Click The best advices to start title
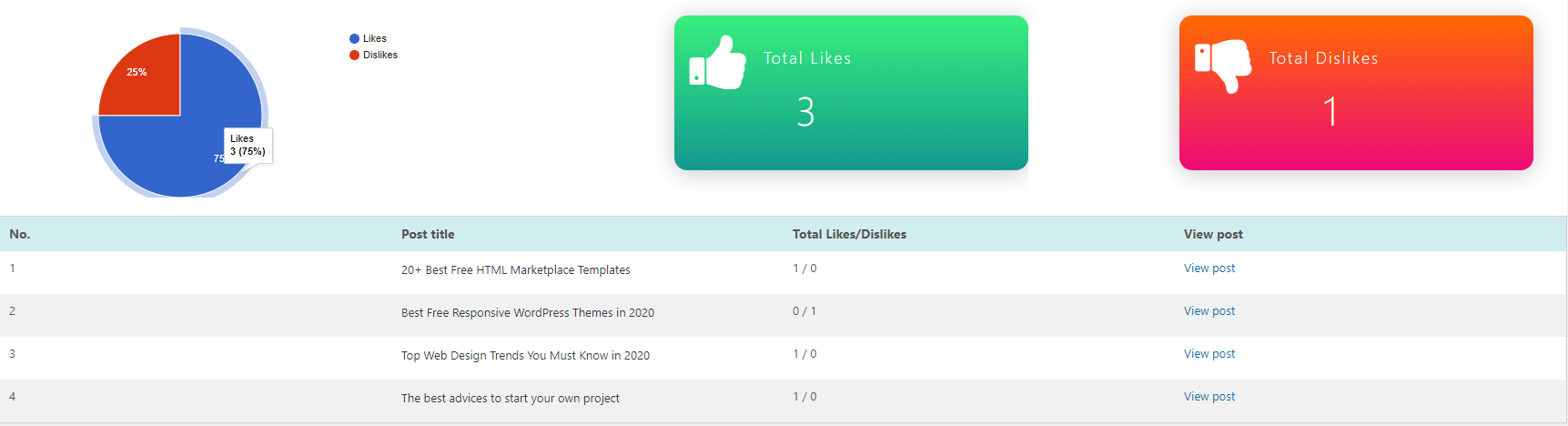The height and width of the screenshot is (426, 1568). tap(511, 399)
